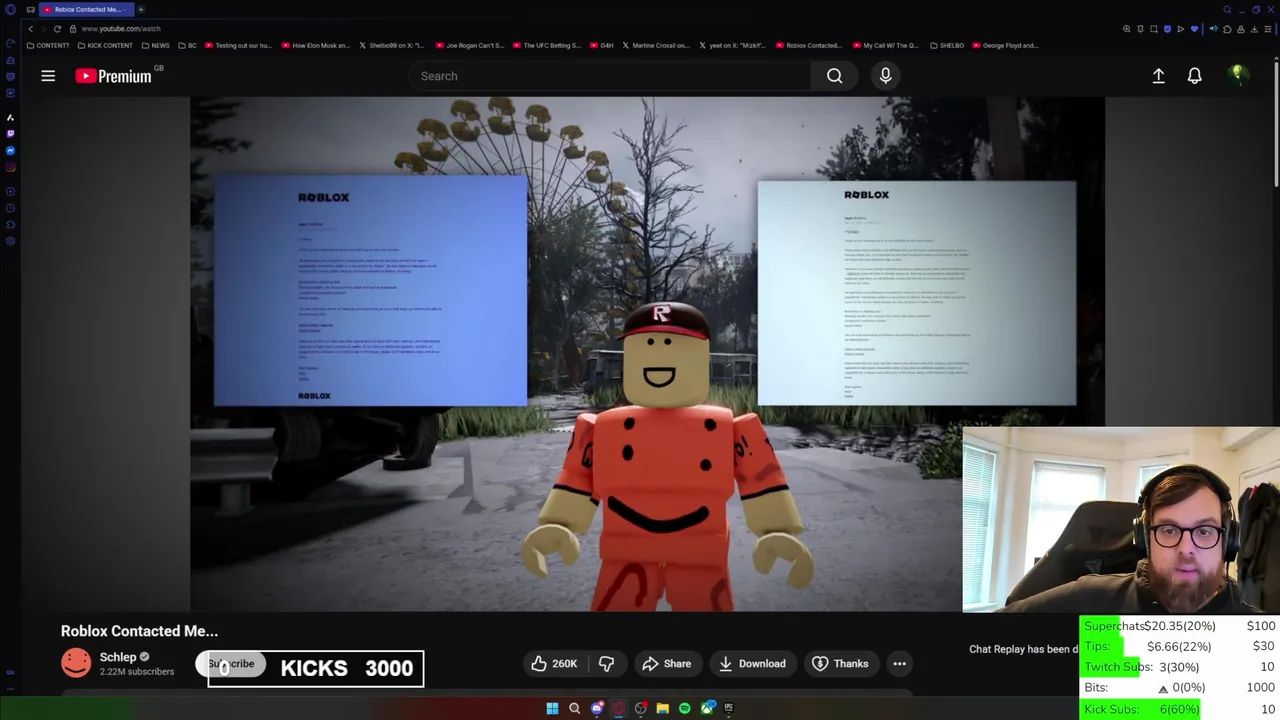This screenshot has width=1280, height=720.
Task: Share the video
Action: pyautogui.click(x=667, y=664)
